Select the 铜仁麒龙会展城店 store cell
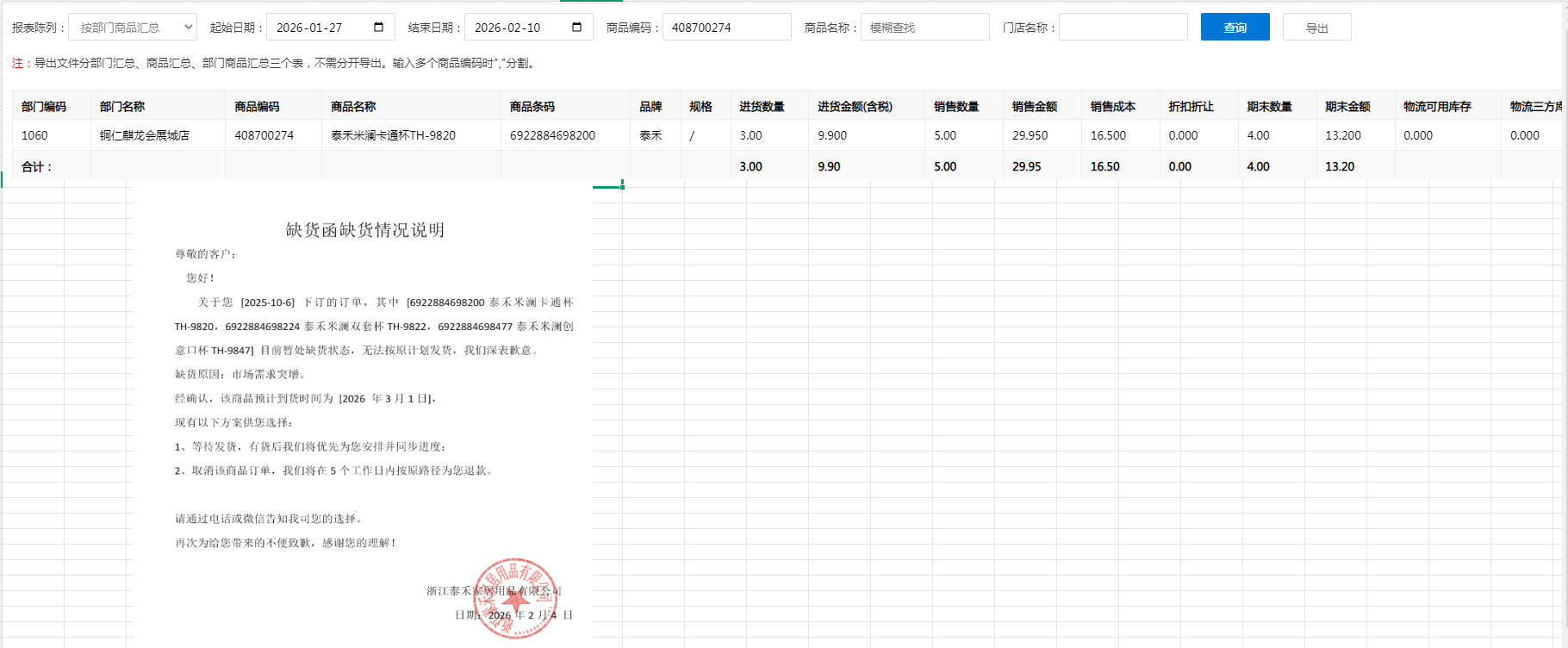This screenshot has width=1568, height=648. tap(145, 135)
